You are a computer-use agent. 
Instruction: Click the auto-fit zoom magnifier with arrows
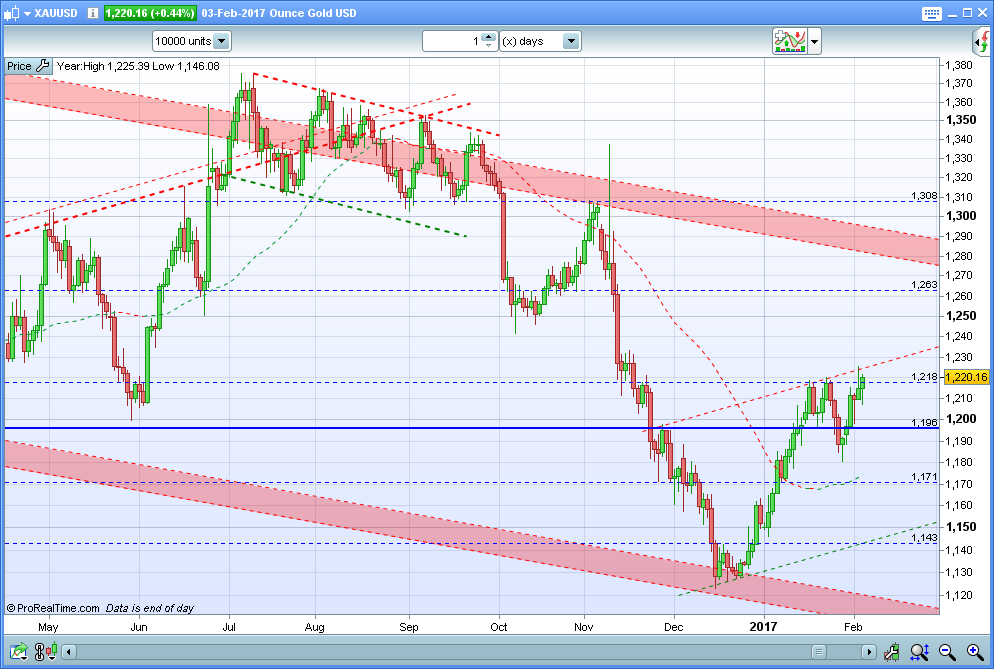pyautogui.click(x=920, y=651)
